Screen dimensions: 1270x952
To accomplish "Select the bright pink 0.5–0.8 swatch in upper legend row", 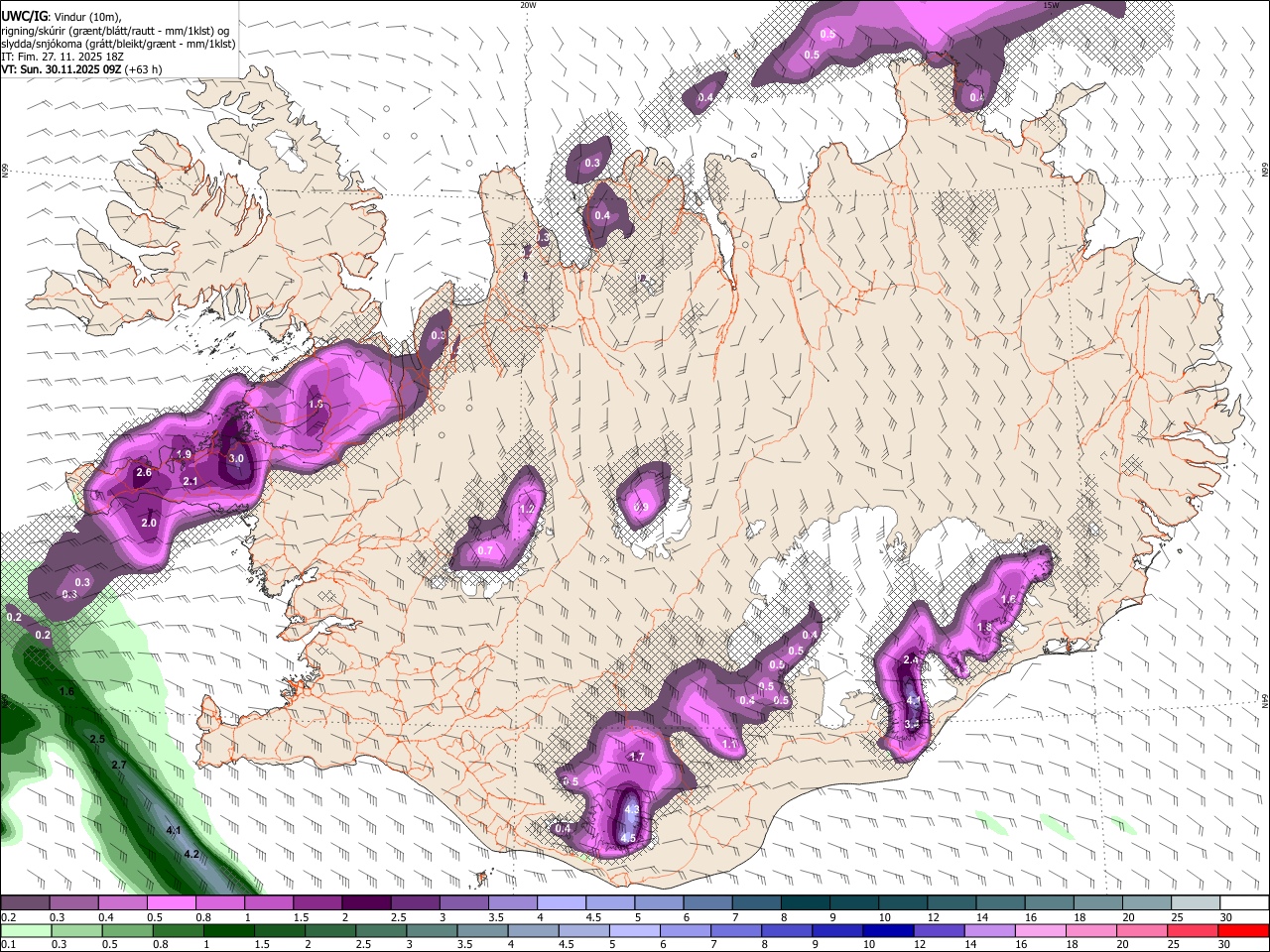I will tap(172, 903).
